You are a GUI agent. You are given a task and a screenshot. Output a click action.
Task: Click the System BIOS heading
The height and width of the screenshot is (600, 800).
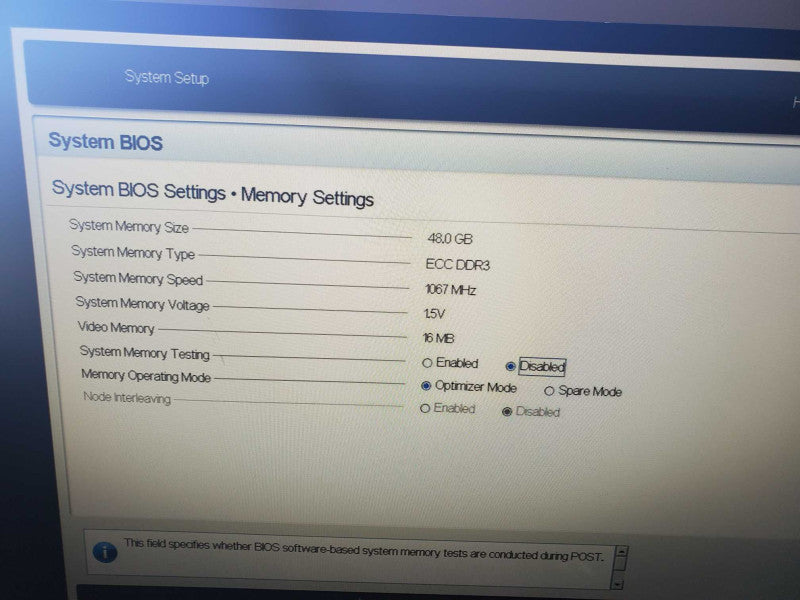click(x=106, y=141)
